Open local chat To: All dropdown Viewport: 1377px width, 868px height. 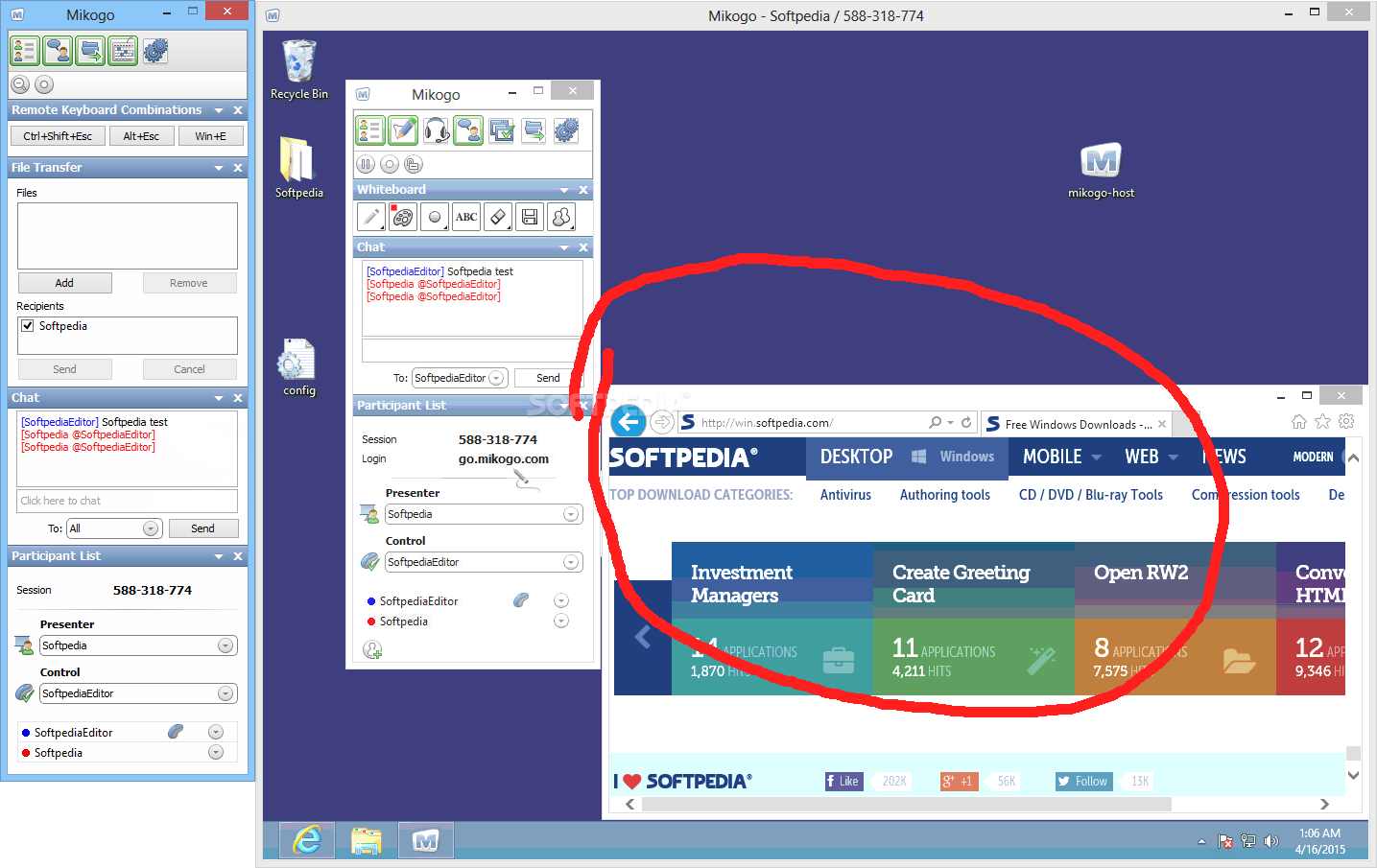coord(151,528)
